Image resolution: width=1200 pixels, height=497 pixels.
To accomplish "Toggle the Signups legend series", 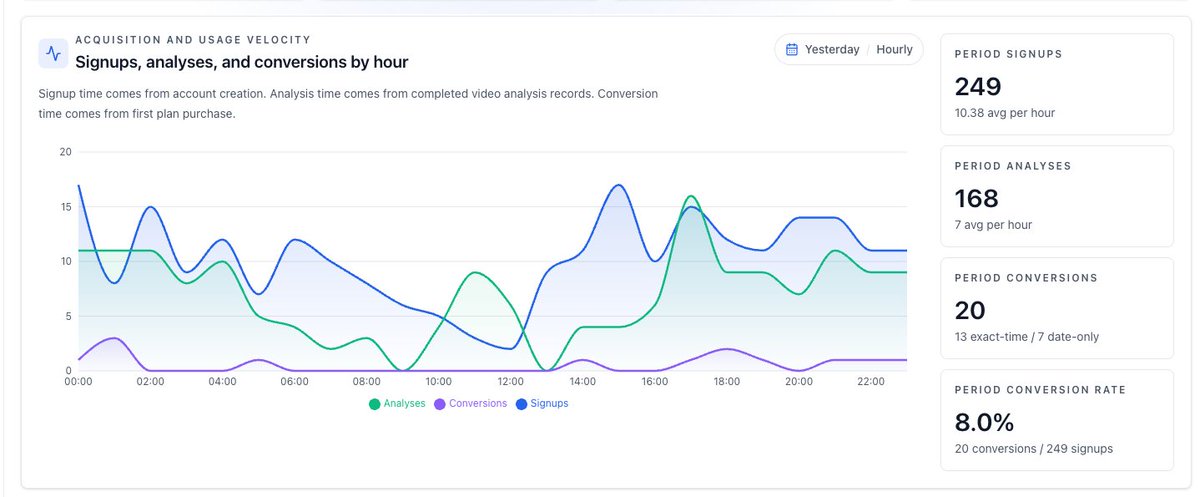I will (x=542, y=404).
